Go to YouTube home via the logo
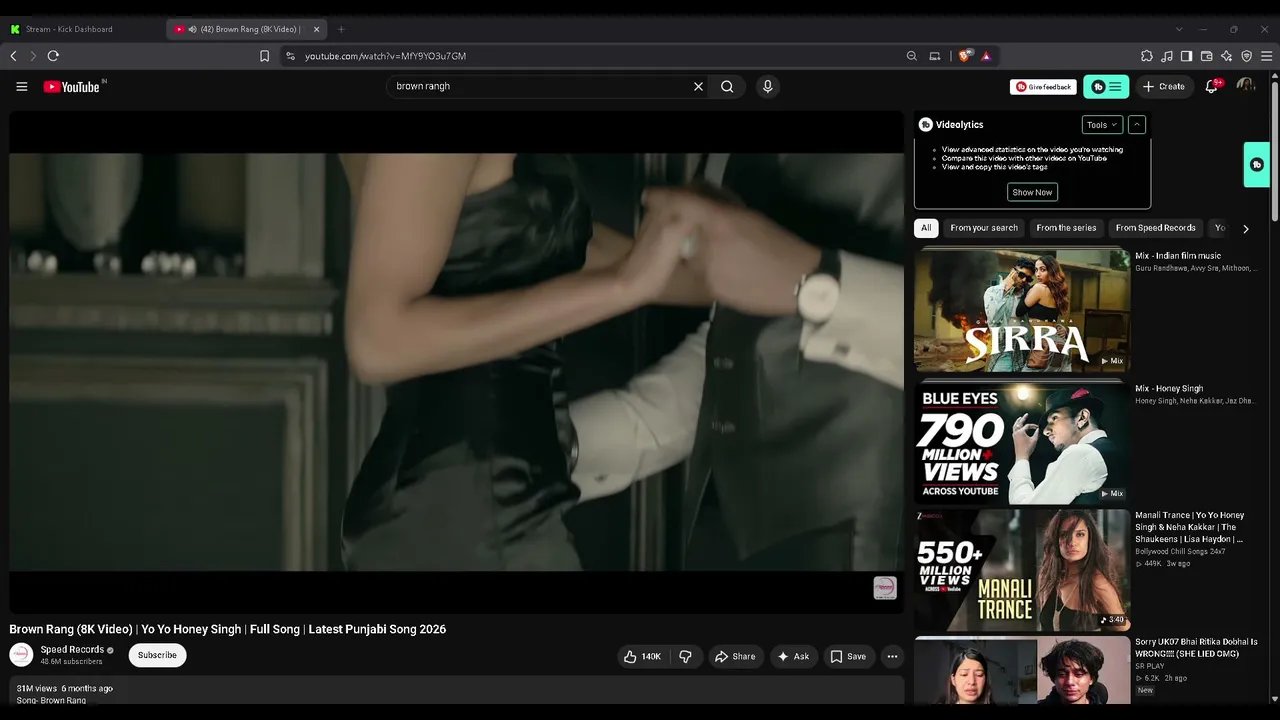The height and width of the screenshot is (720, 1280). pos(72,87)
